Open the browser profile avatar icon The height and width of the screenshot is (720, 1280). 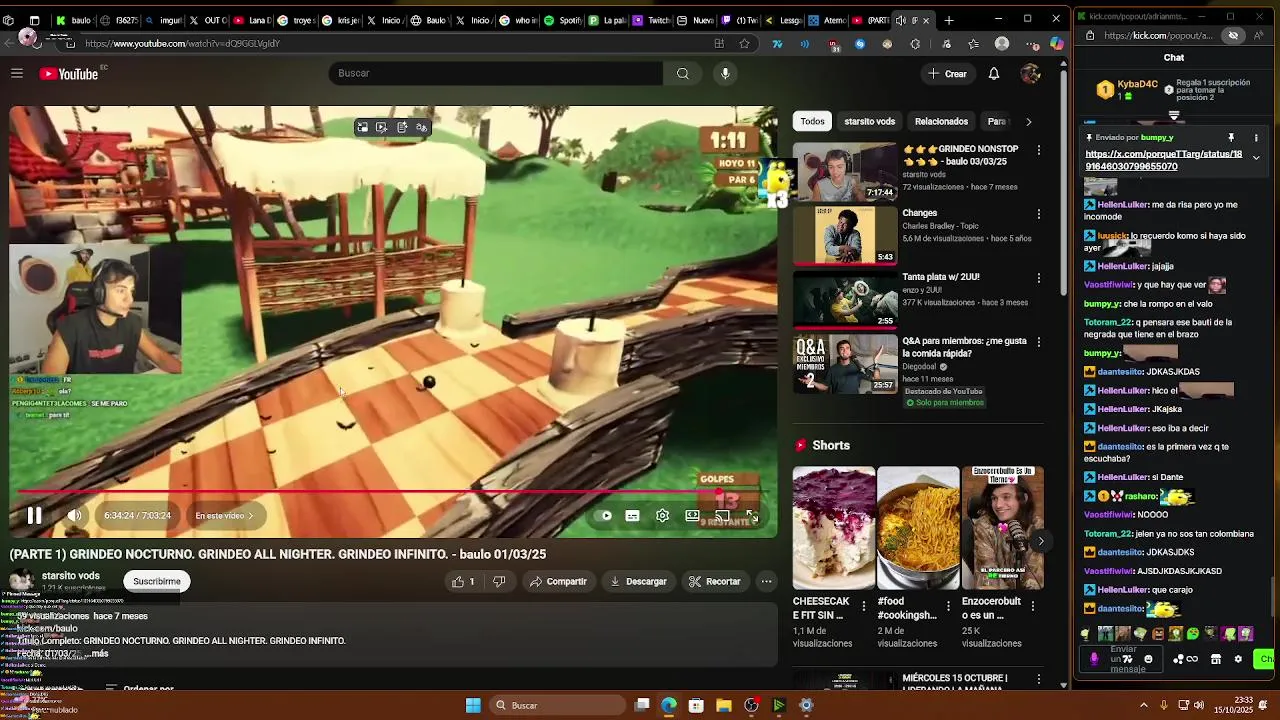[x=1002, y=44]
